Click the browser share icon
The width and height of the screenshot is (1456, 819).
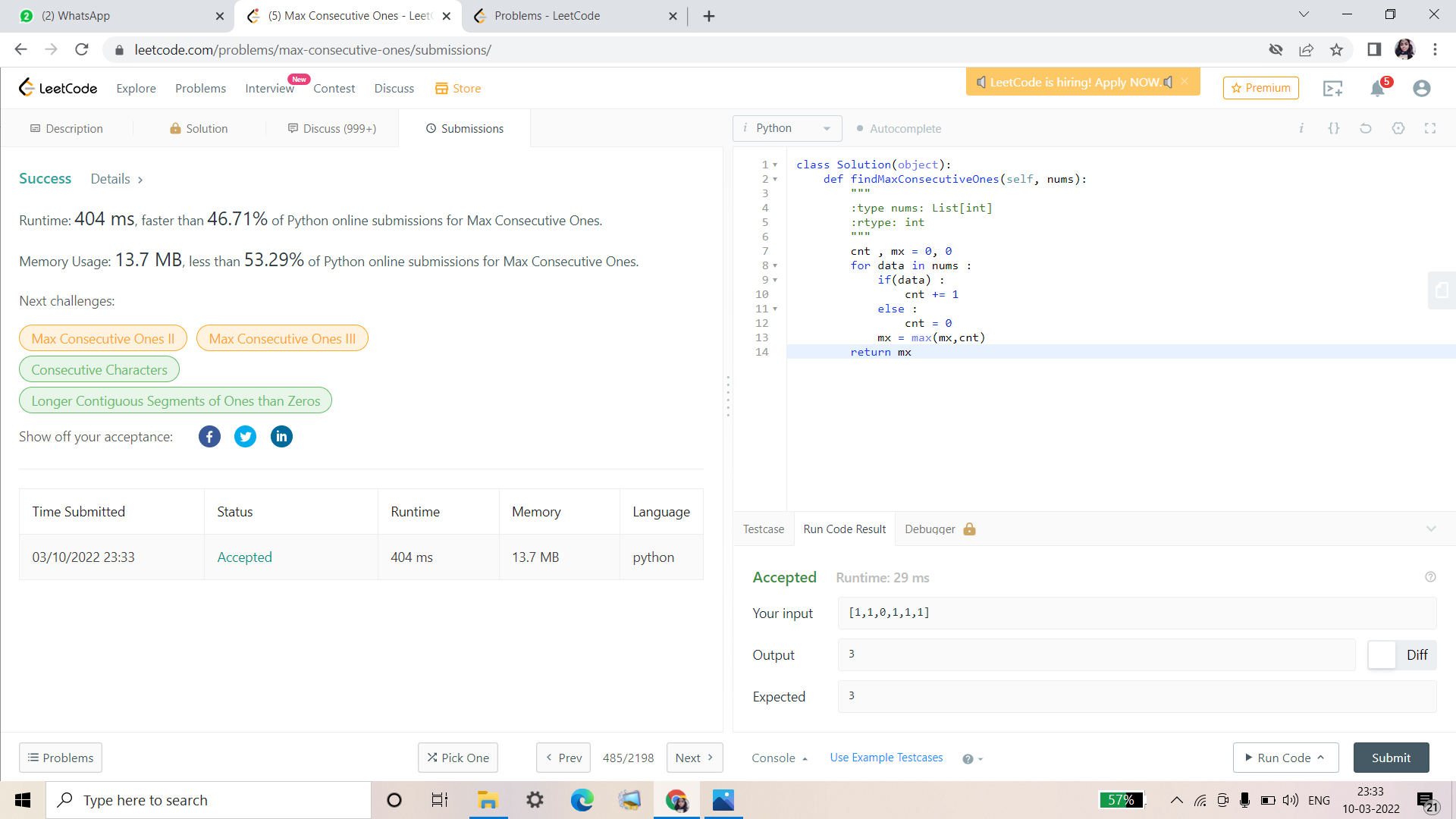1306,50
